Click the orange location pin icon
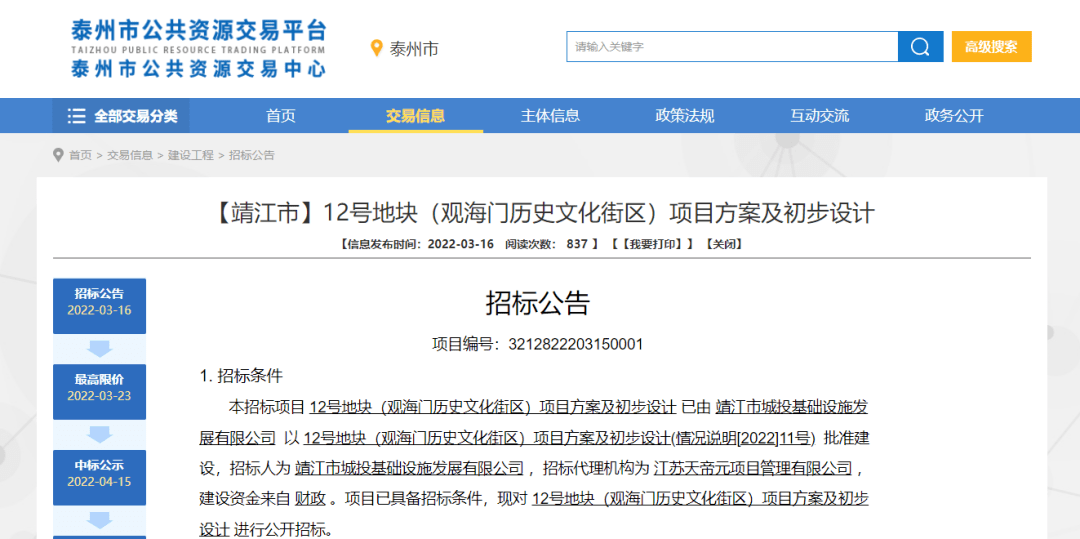 coord(377,48)
